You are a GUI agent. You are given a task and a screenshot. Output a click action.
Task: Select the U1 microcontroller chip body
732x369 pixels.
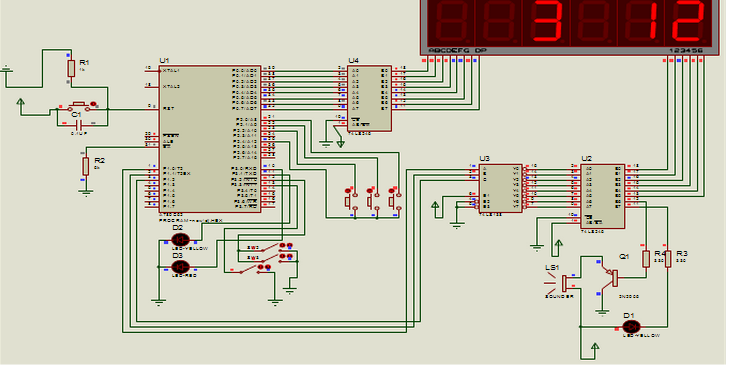pyautogui.click(x=210, y=139)
